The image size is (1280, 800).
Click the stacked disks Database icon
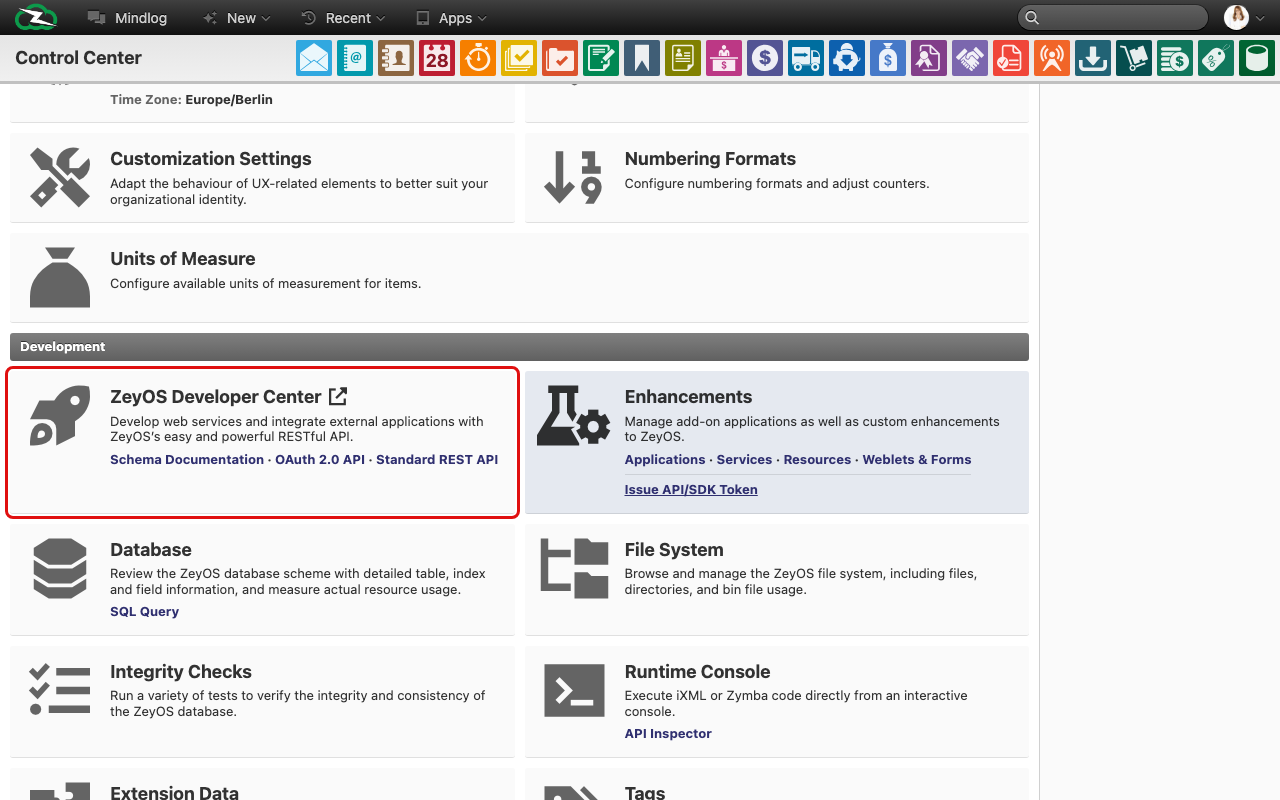[60, 568]
